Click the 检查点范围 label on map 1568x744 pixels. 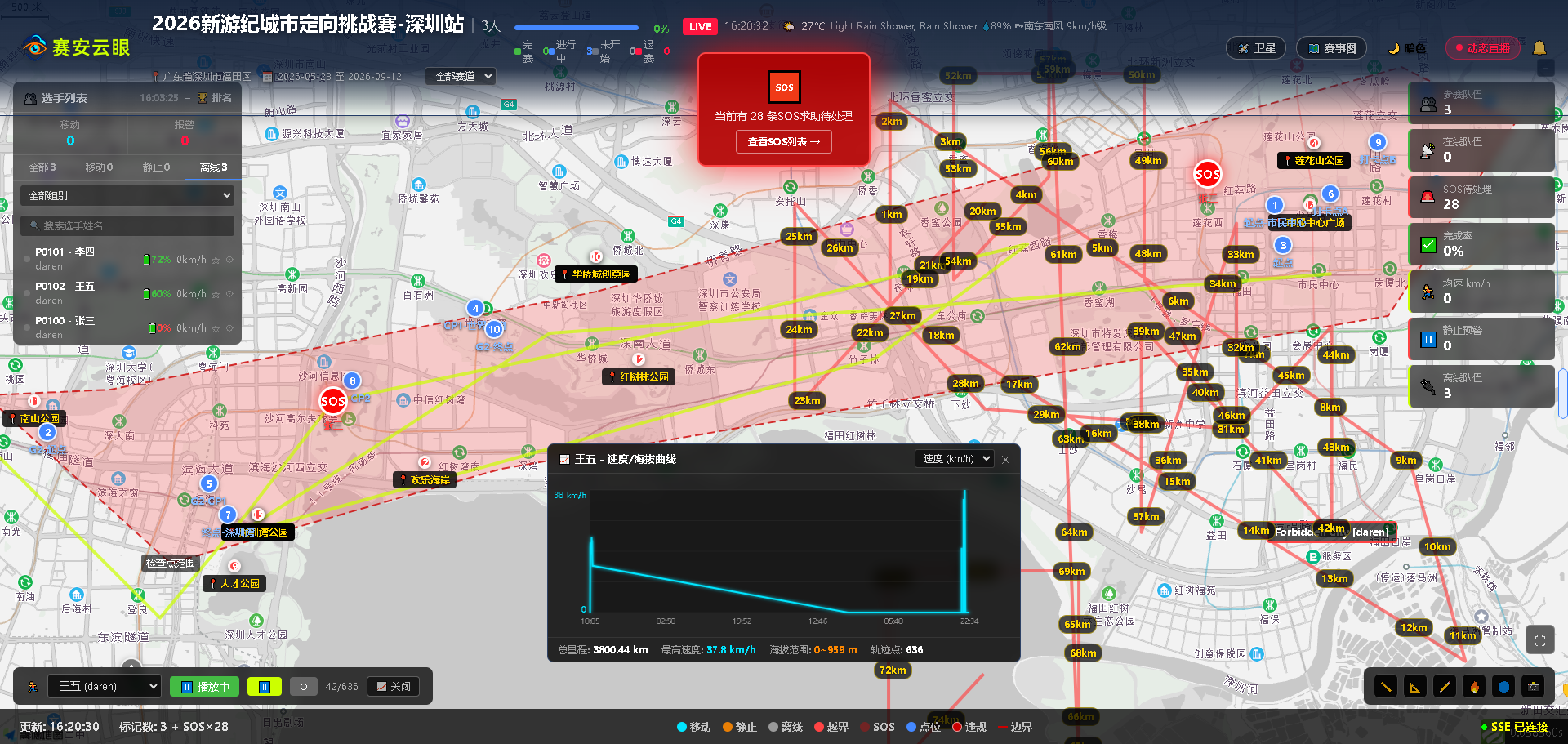tap(171, 564)
